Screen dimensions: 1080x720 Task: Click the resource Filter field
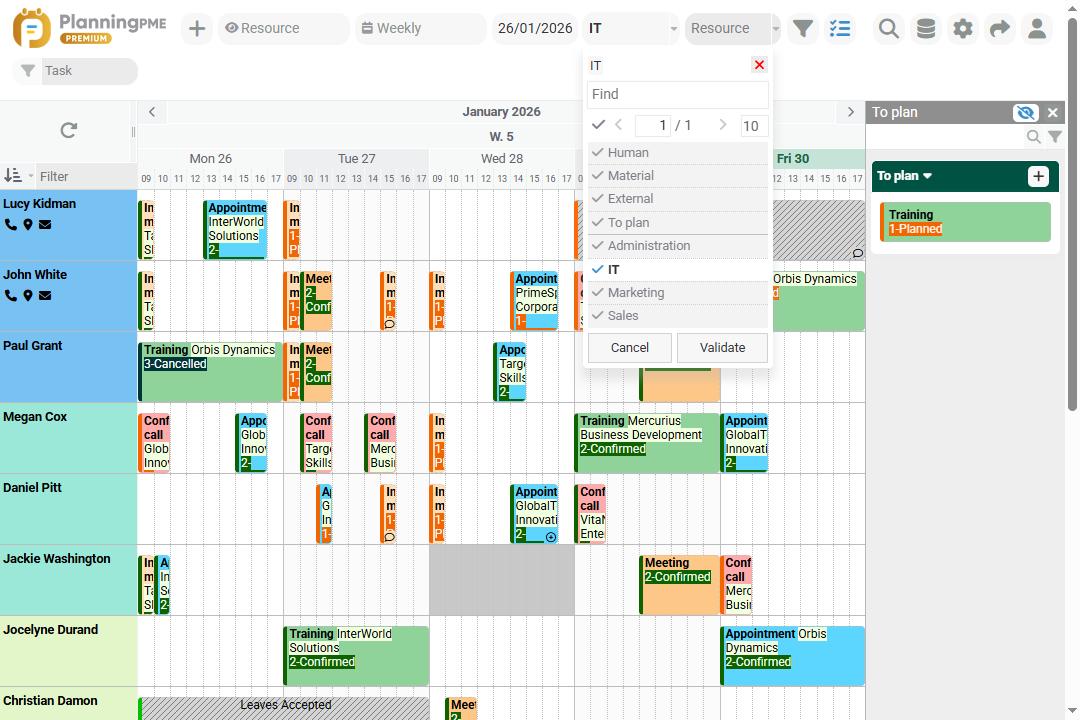(x=87, y=176)
